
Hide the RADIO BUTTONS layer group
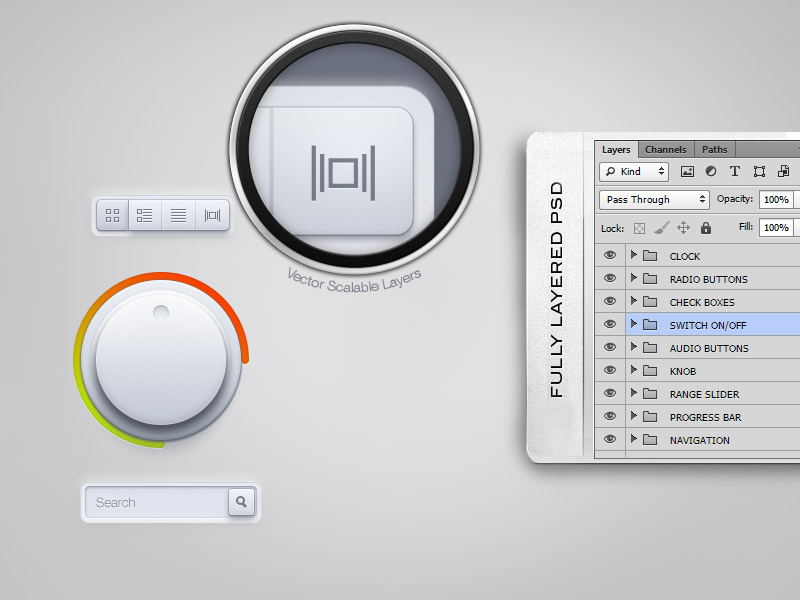(x=610, y=278)
